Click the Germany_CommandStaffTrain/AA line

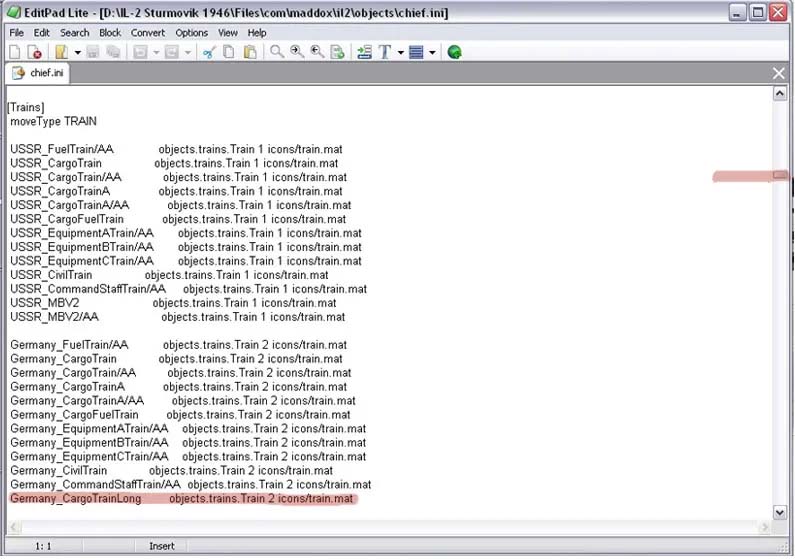click(x=191, y=484)
